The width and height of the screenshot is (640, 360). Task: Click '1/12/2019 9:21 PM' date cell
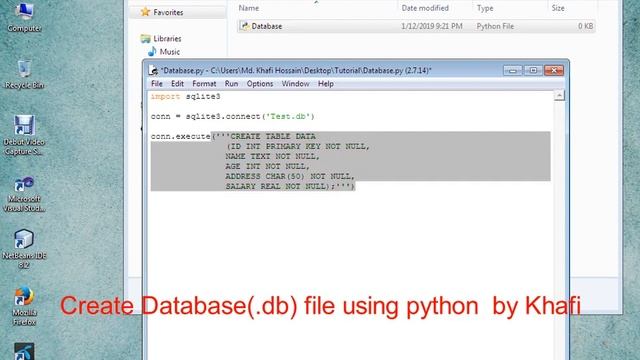[432, 26]
